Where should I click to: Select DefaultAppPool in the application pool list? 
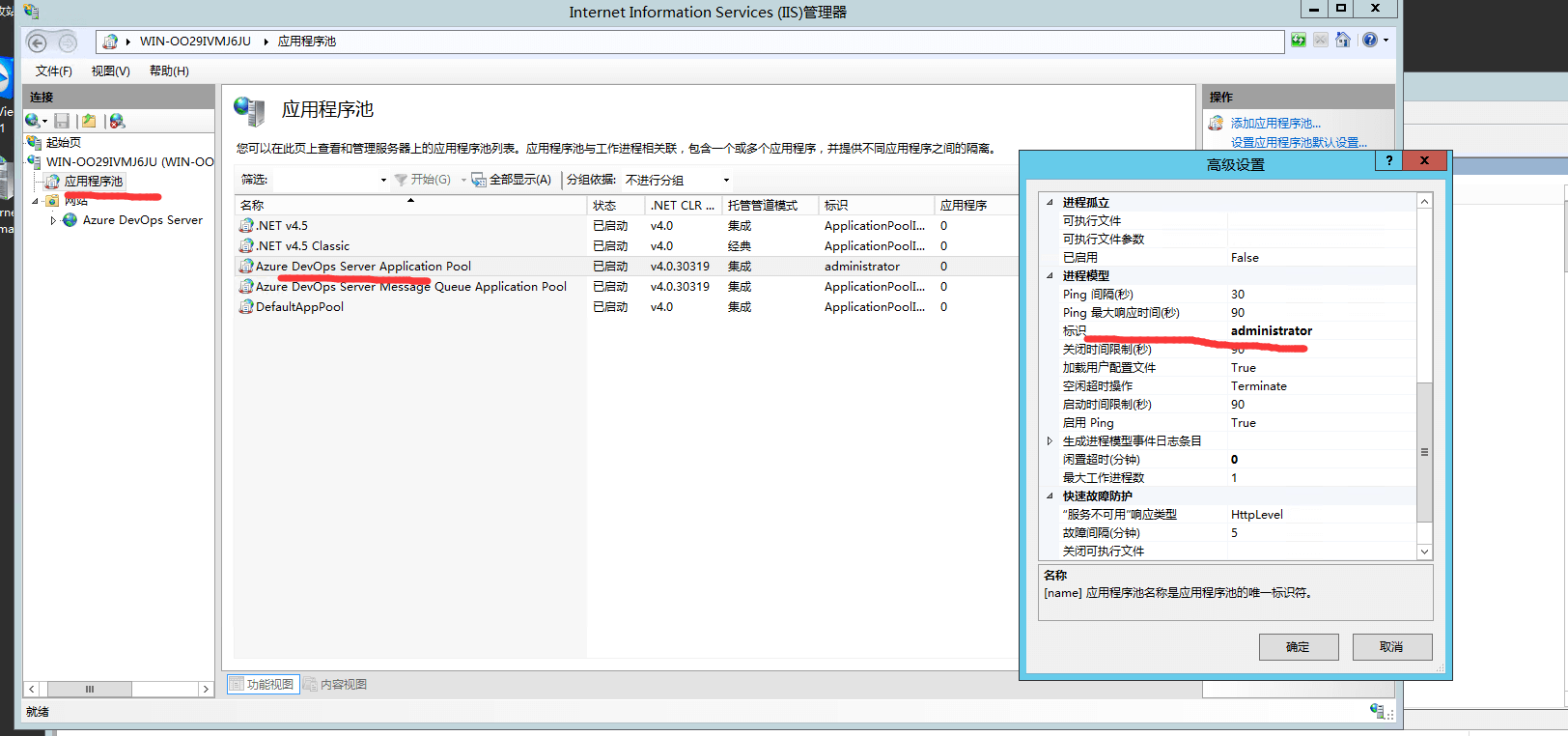tap(299, 307)
